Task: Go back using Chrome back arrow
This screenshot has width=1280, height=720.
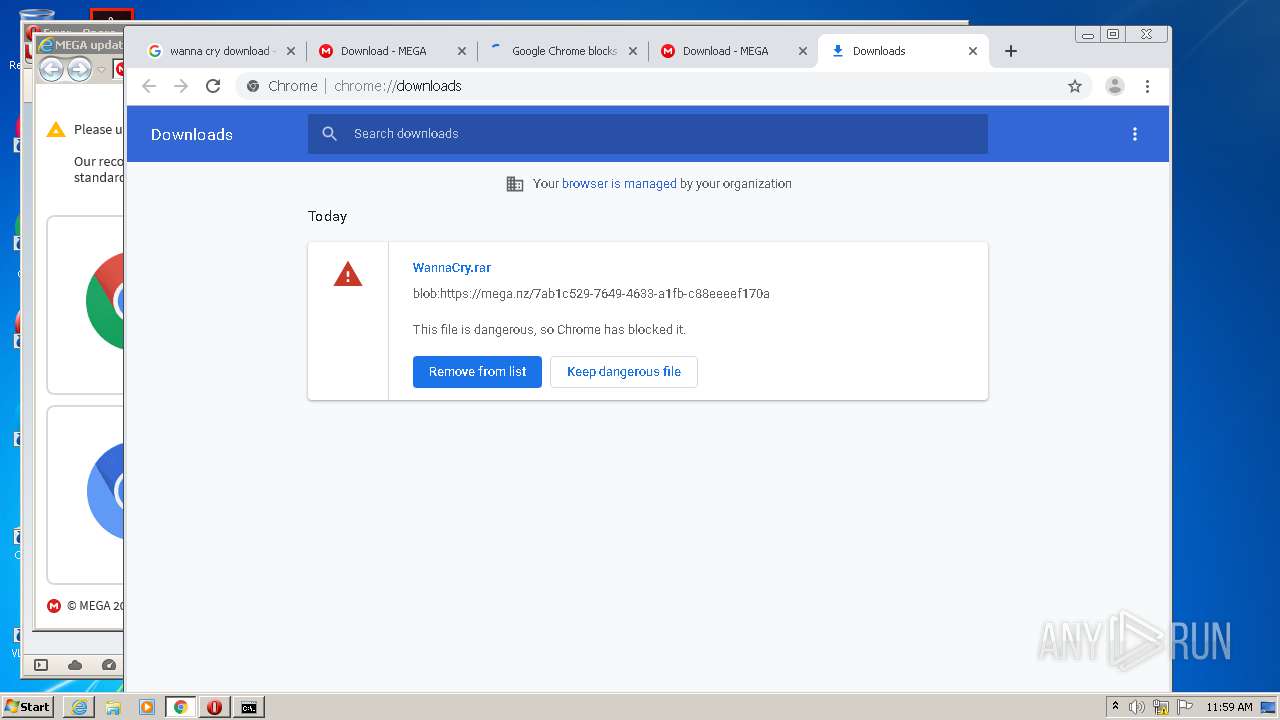Action: click(149, 86)
